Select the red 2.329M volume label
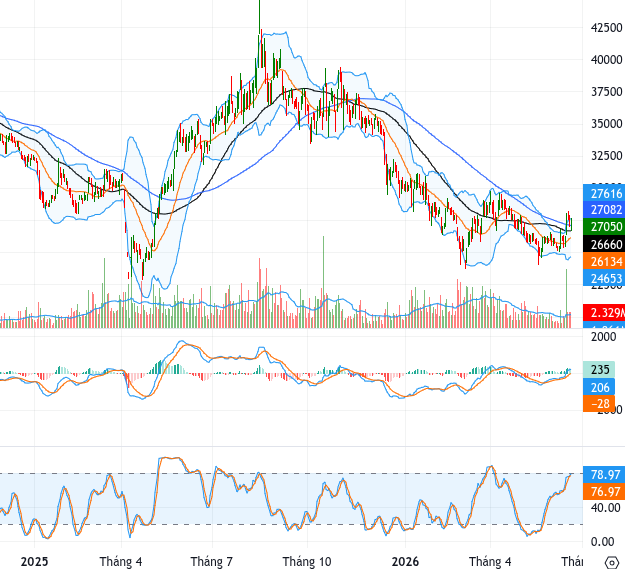The image size is (625, 569). coord(604,312)
